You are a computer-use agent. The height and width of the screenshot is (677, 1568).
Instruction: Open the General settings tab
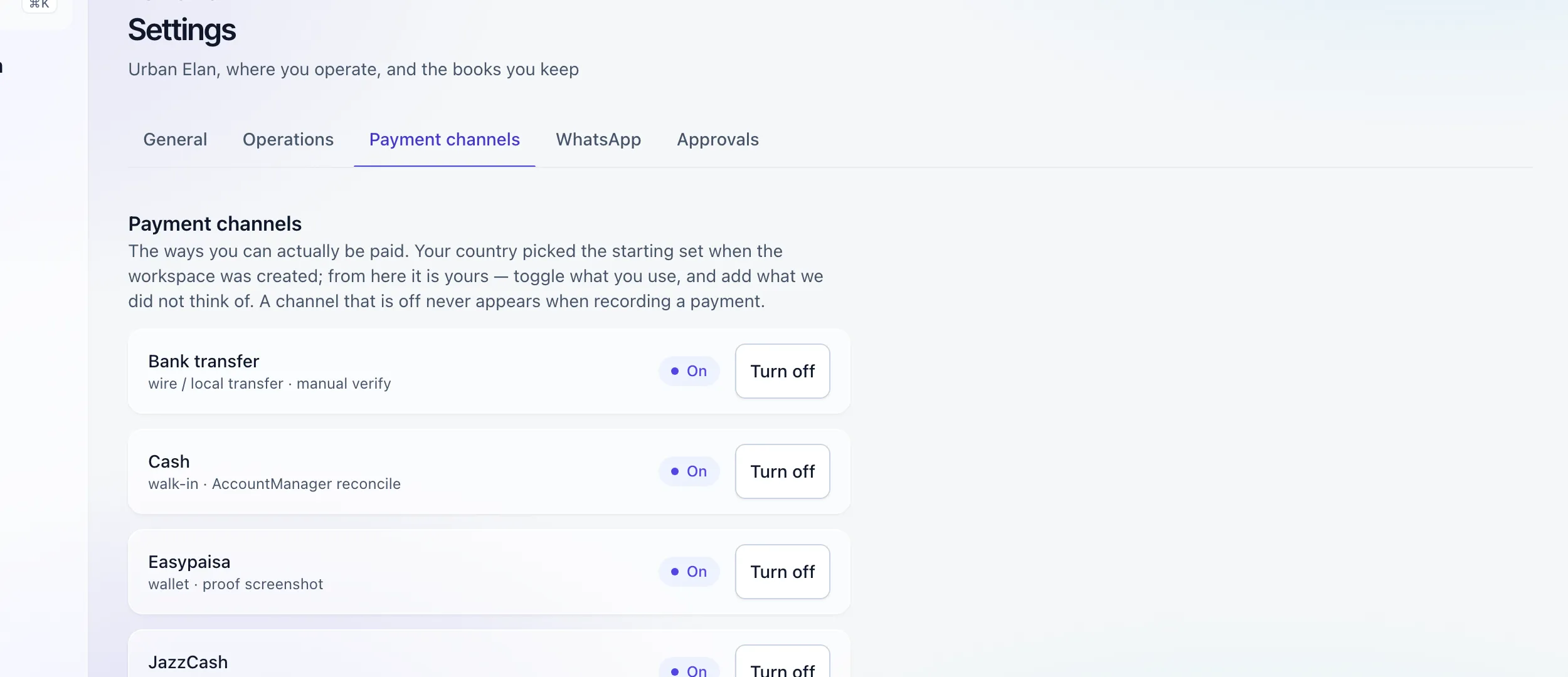coord(175,139)
